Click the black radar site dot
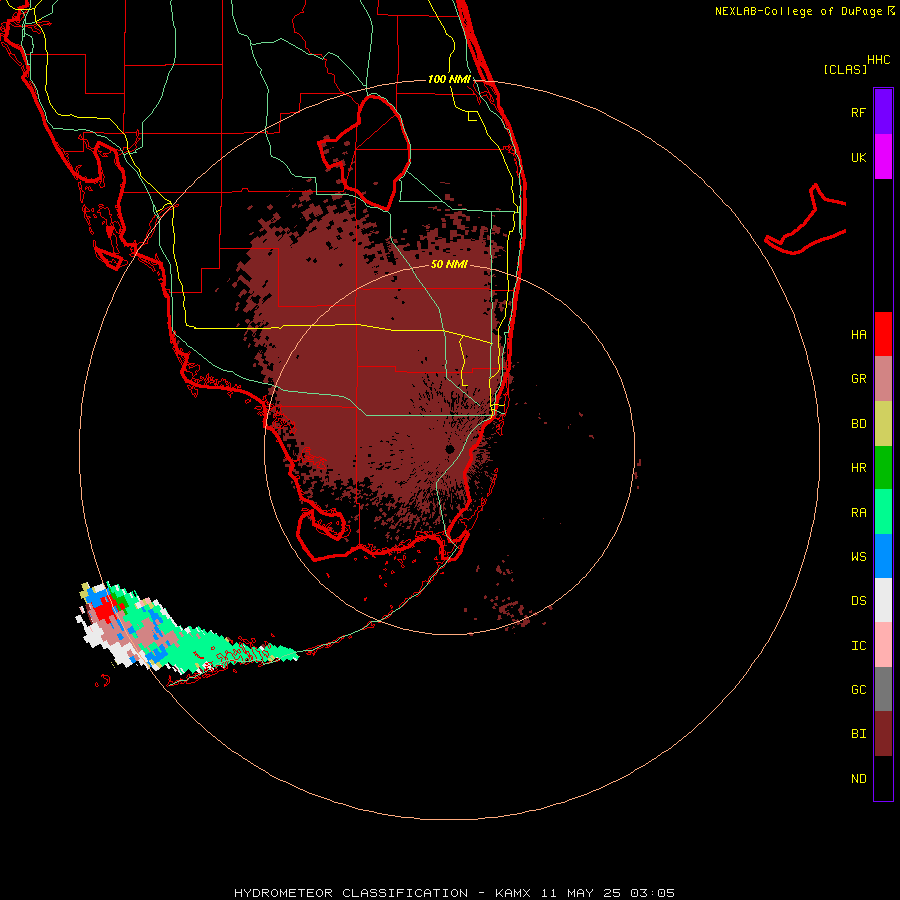The height and width of the screenshot is (900, 900). pyautogui.click(x=449, y=449)
